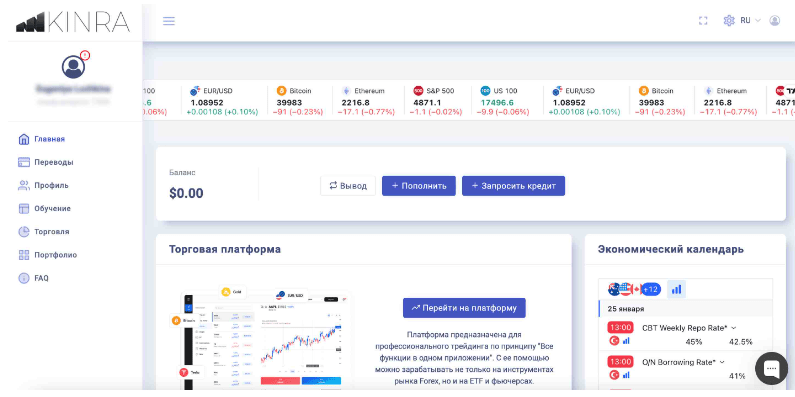Image resolution: width=795 pixels, height=397 pixels.
Task: Open Переводы section in sidebar
Action: (54, 162)
